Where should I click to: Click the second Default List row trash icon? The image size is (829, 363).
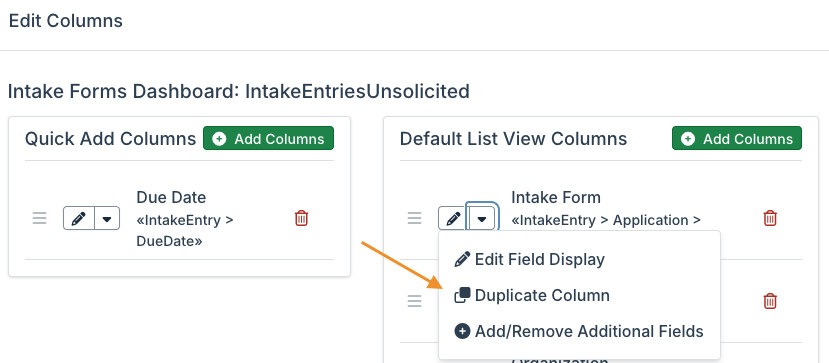[x=770, y=301]
